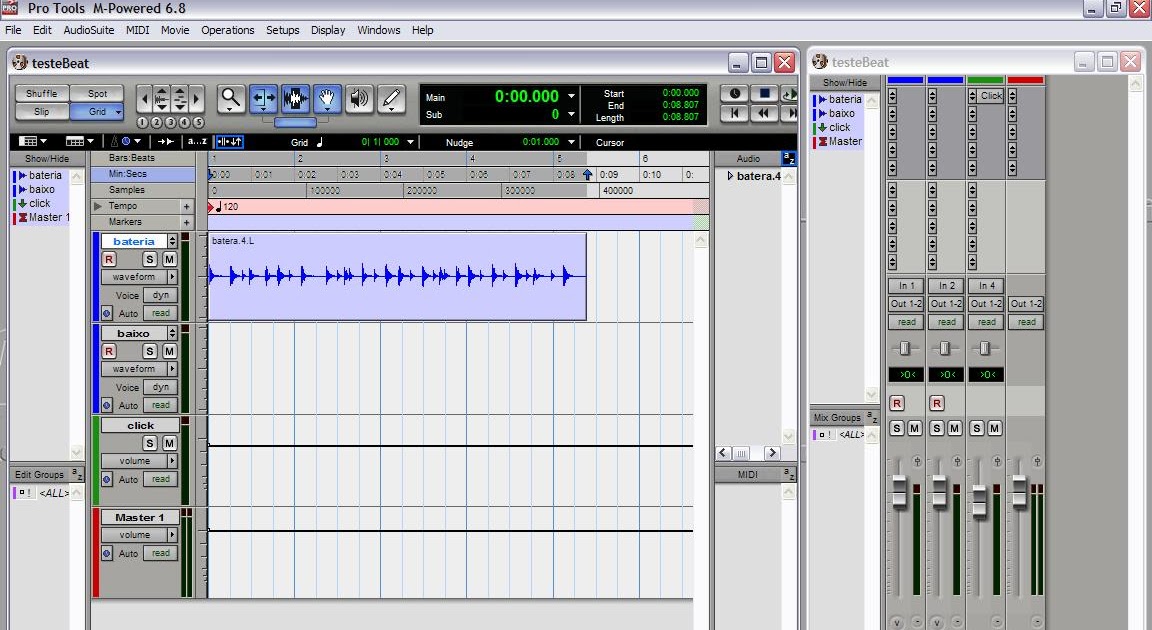The image size is (1152, 630).
Task: Mute the baixo track in Edit window
Action: tap(169, 351)
